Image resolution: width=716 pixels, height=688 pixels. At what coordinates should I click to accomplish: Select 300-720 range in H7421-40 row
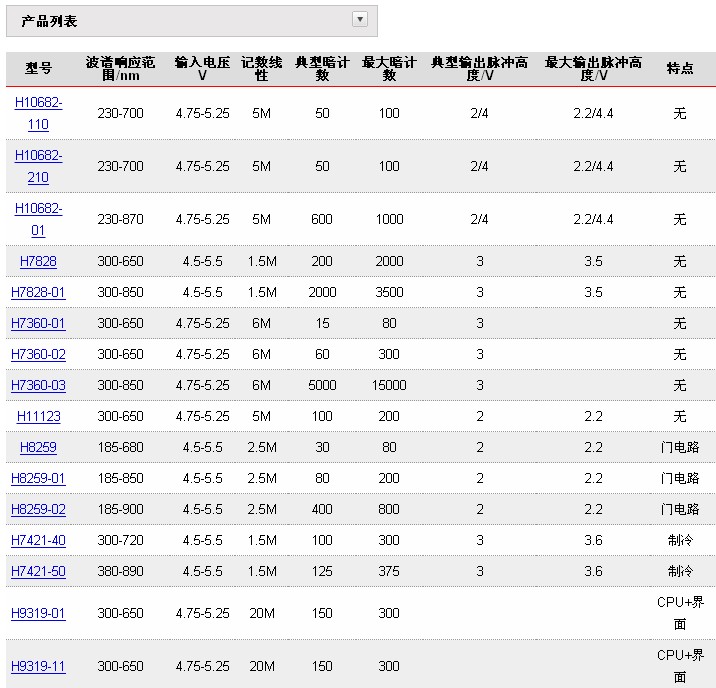[121, 541]
